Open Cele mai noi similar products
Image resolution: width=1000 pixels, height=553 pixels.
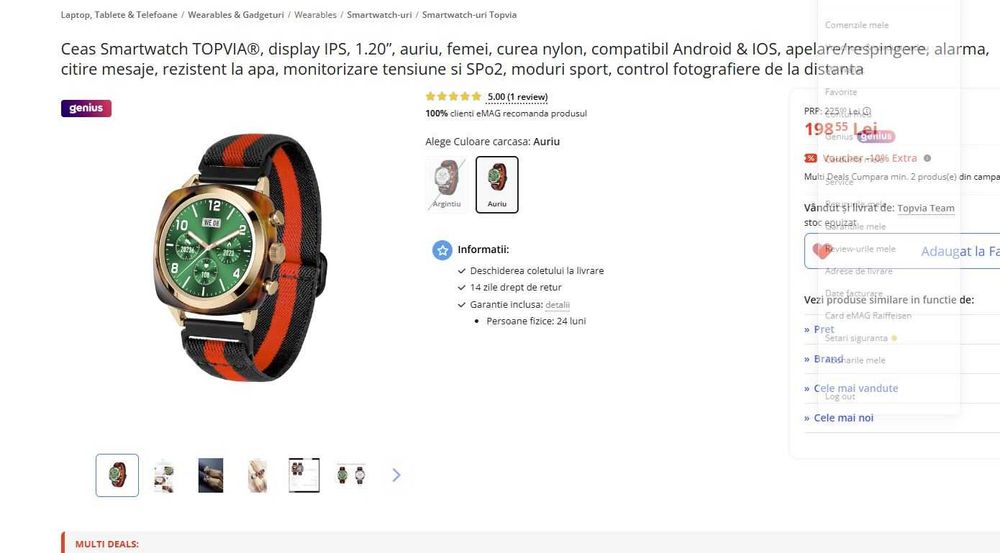coord(839,418)
